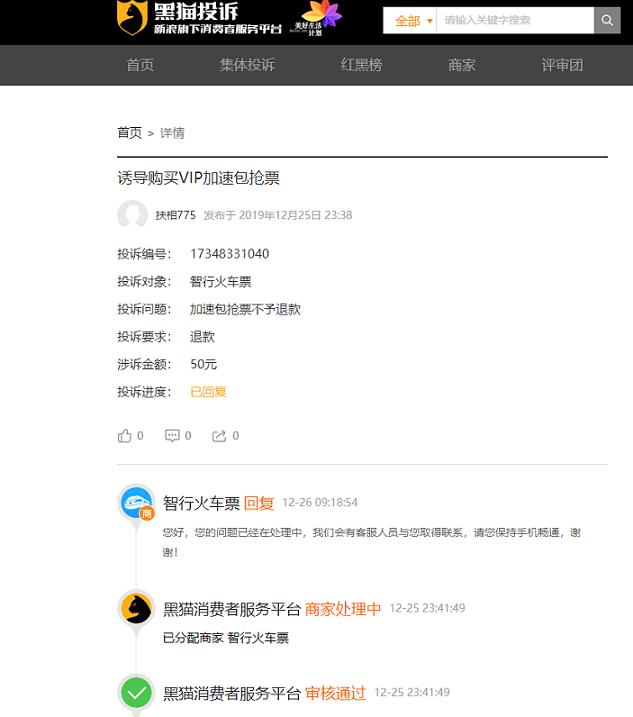The width and height of the screenshot is (633, 717).
Task: Click the merchant reply message text
Action: 371,542
